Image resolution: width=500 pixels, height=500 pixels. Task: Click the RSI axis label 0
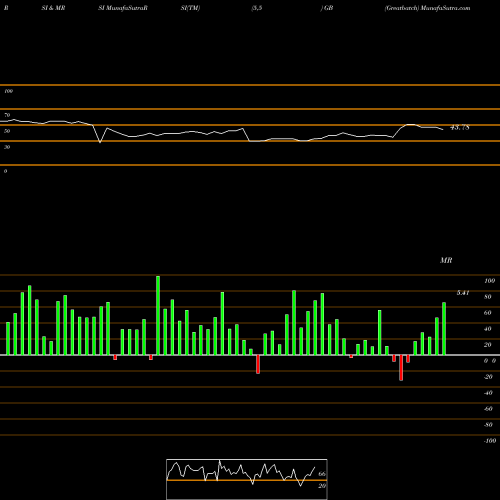[5, 171]
